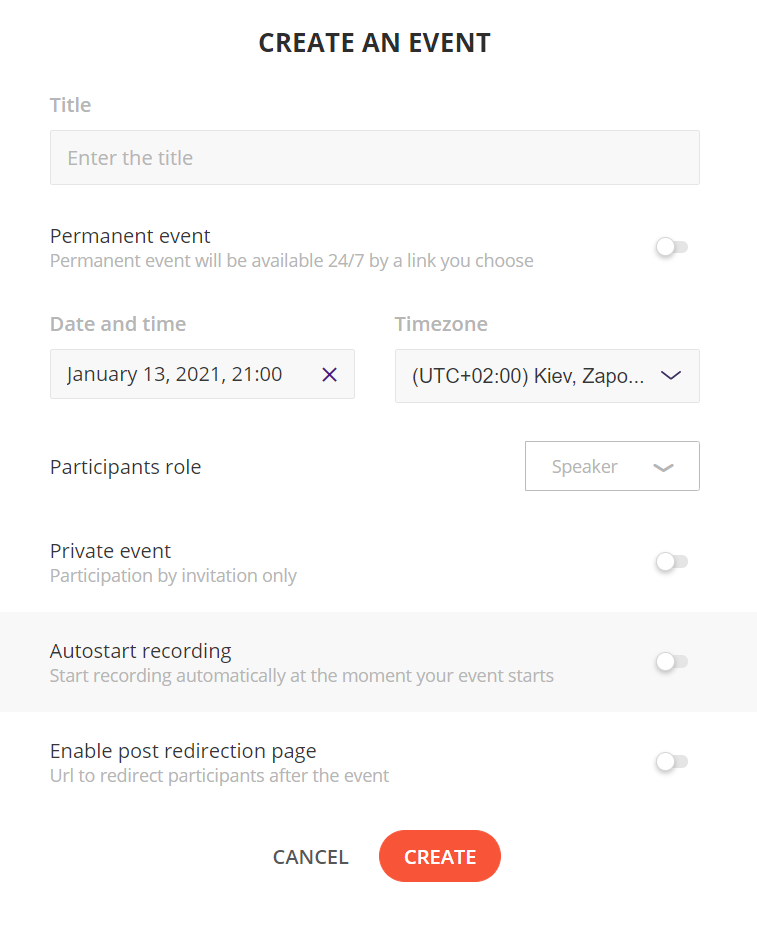Click Enable post redirection page label

183,751
